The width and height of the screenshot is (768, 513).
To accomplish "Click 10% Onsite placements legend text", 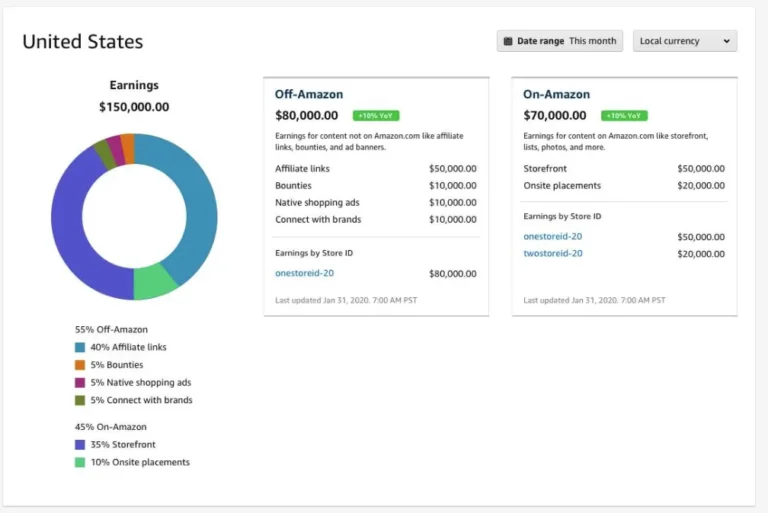I will coord(140,463).
